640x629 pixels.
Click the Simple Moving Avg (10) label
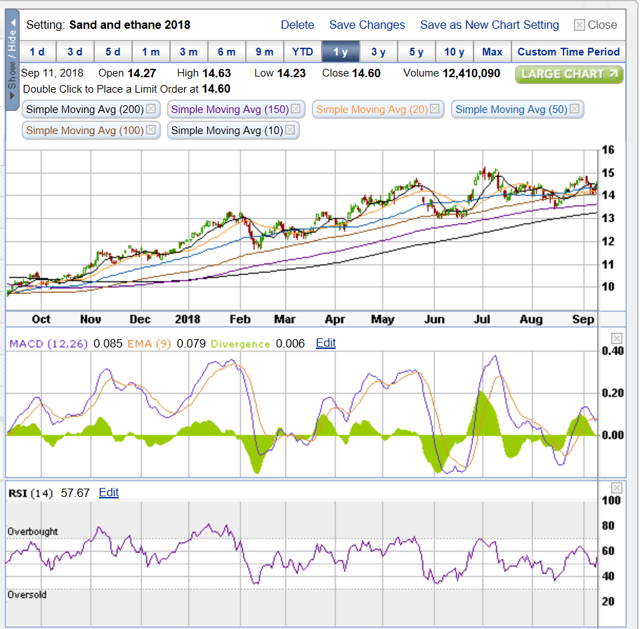(227, 130)
